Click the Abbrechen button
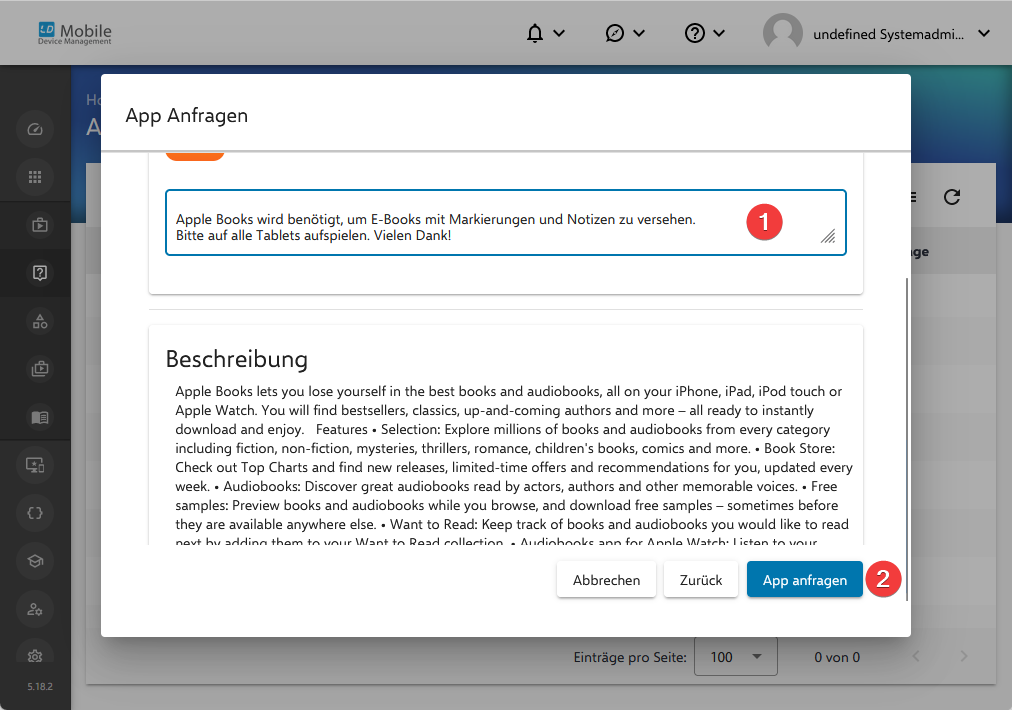1012x710 pixels. [607, 580]
